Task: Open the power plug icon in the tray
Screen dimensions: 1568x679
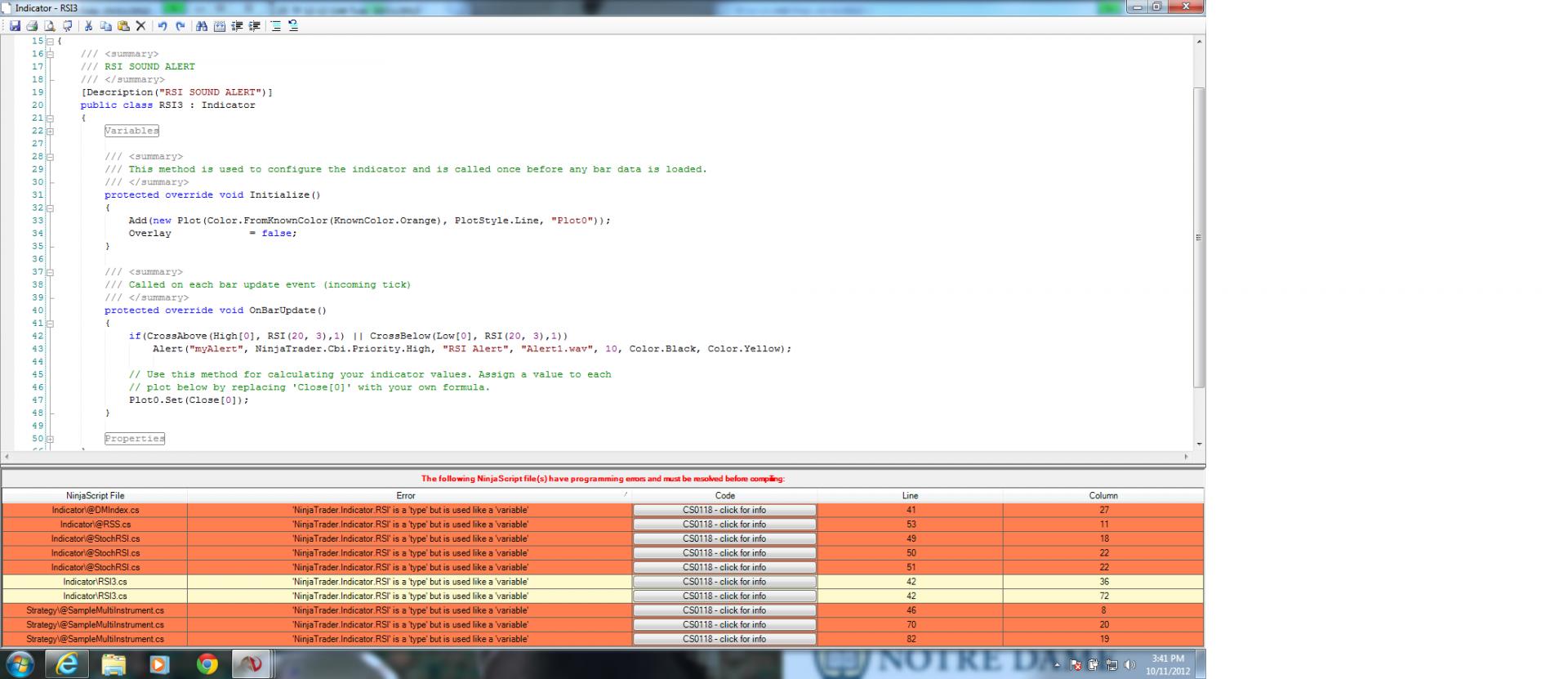Action: tap(1094, 665)
